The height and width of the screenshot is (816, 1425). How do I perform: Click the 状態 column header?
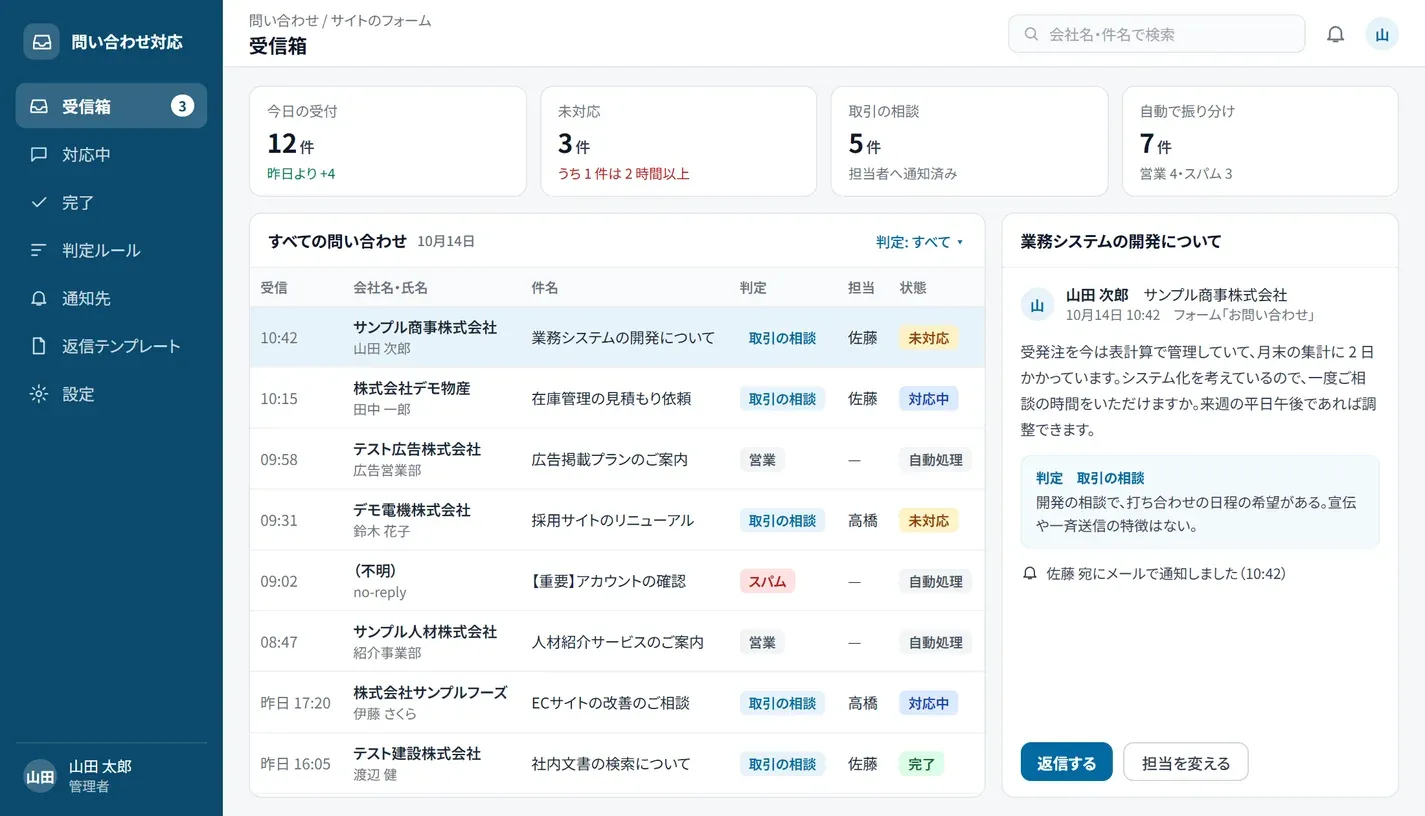pyautogui.click(x=912, y=288)
